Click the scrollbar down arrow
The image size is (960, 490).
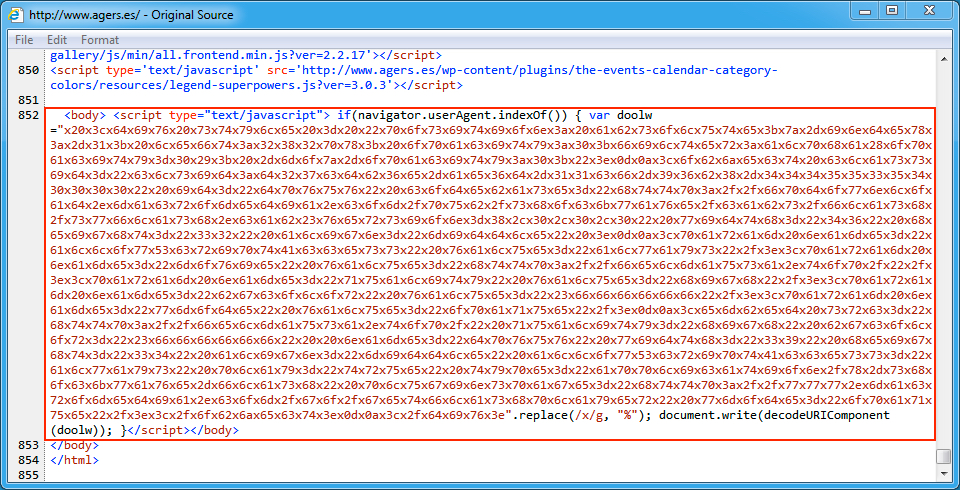pyautogui.click(x=943, y=474)
